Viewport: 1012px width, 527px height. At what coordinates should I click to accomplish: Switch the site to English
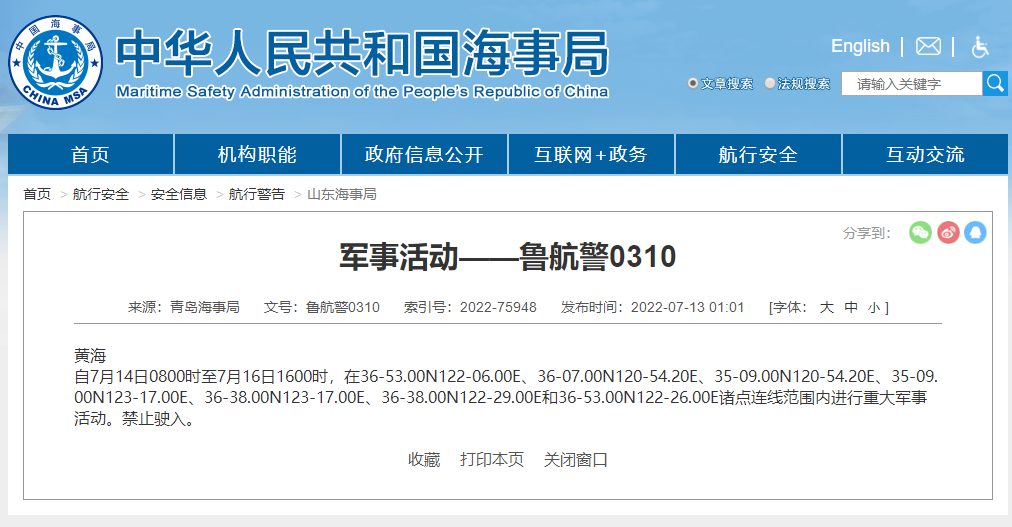tap(860, 46)
